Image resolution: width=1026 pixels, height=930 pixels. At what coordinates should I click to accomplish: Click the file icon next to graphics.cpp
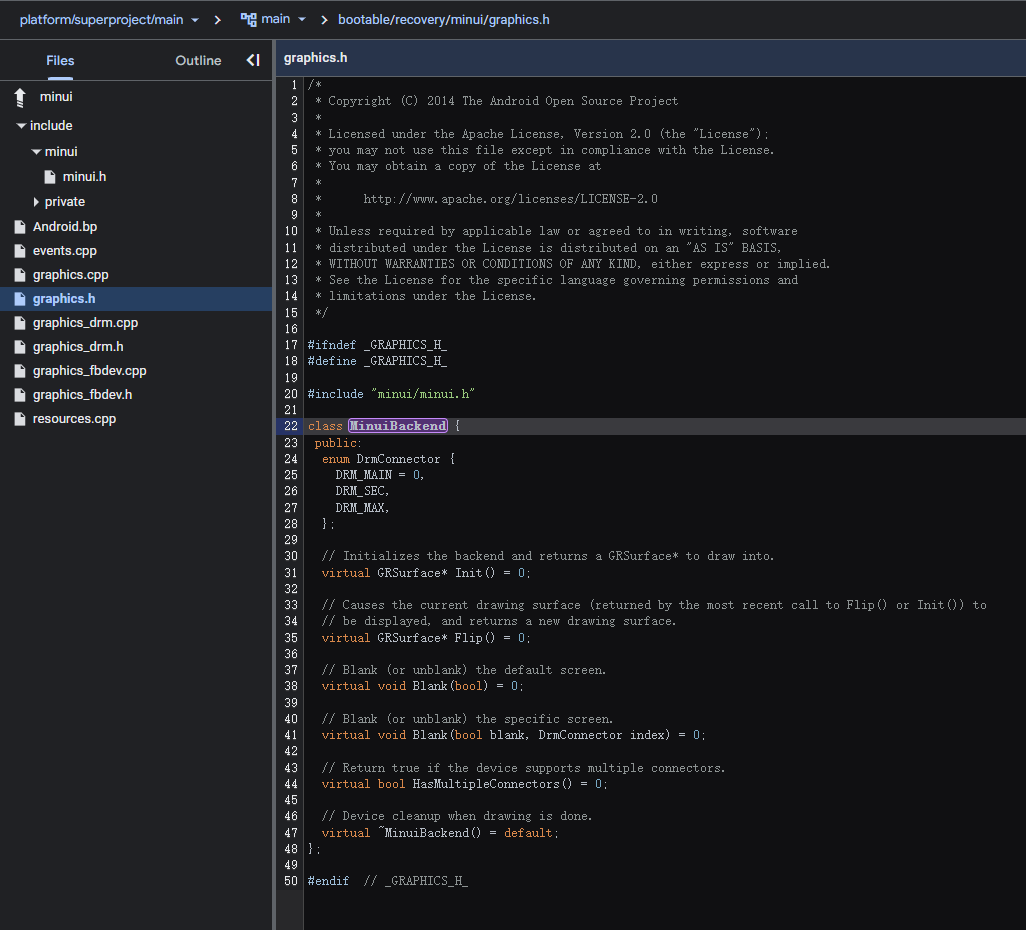pos(19,275)
